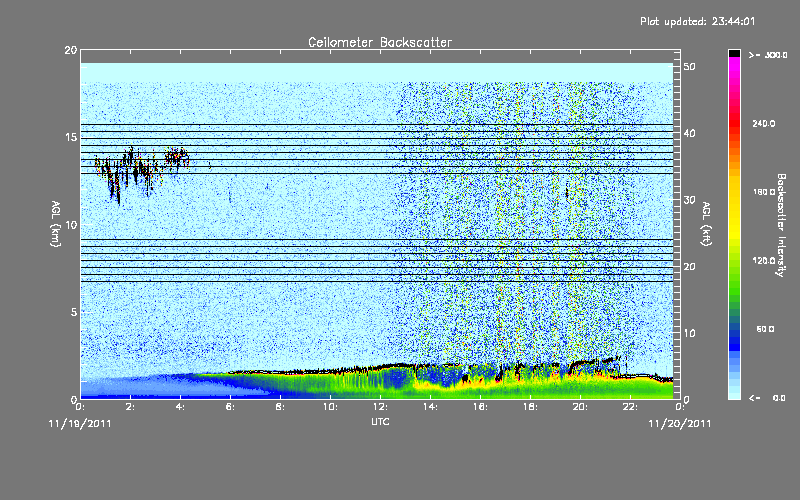Click the "10" kft tick on right axis
The width and height of the screenshot is (800, 500).
point(689,333)
